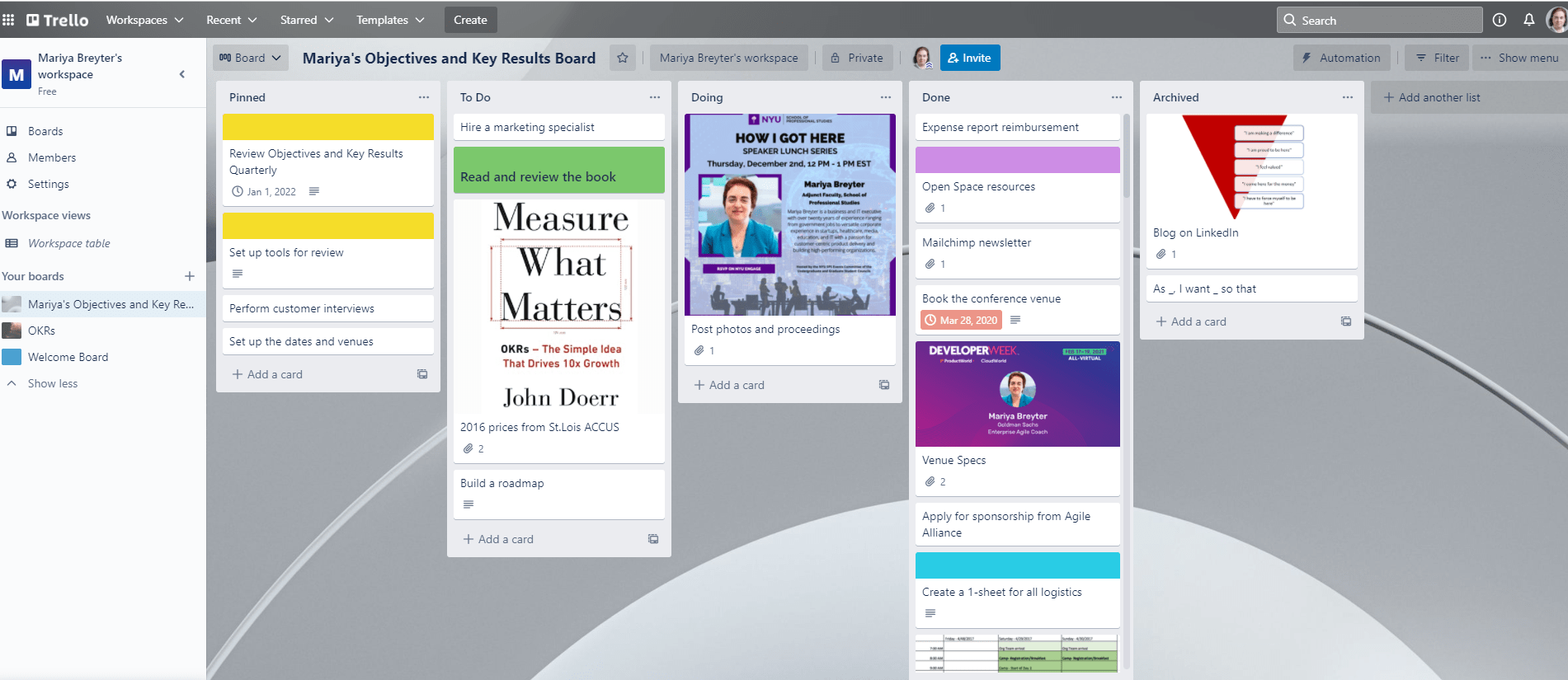Open Settings in the sidebar
This screenshot has width=1568, height=680.
coord(49,184)
